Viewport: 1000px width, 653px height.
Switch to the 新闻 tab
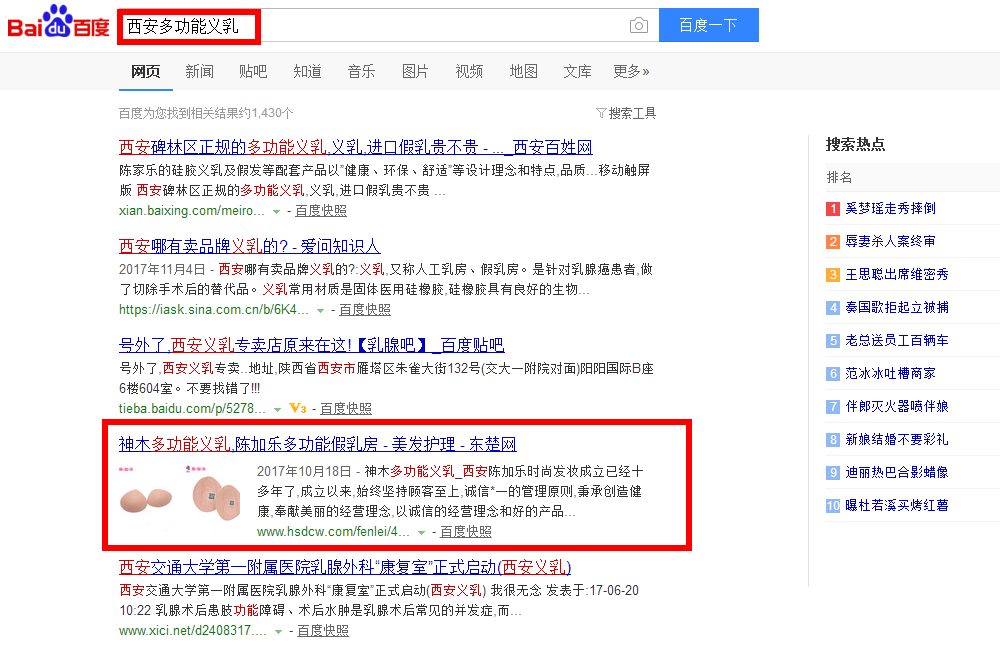(x=200, y=71)
